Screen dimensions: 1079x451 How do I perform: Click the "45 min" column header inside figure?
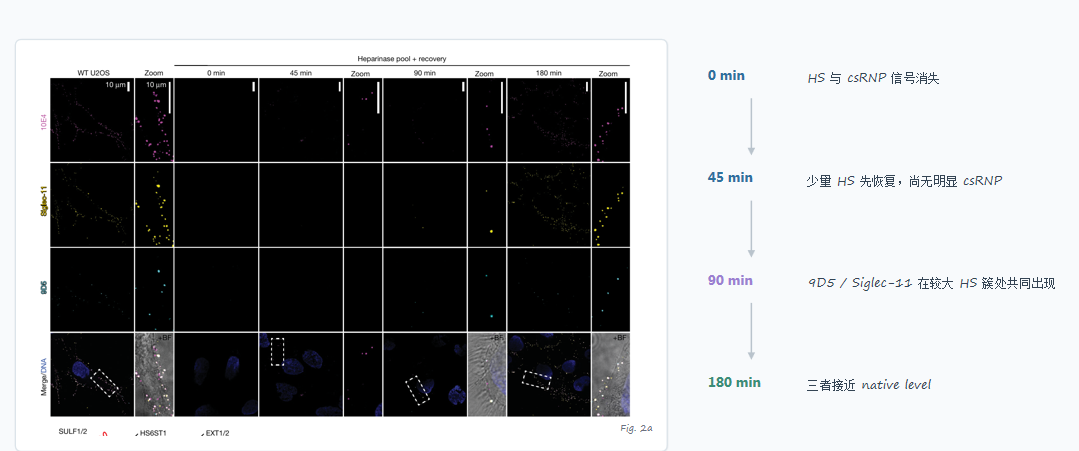tap(300, 73)
